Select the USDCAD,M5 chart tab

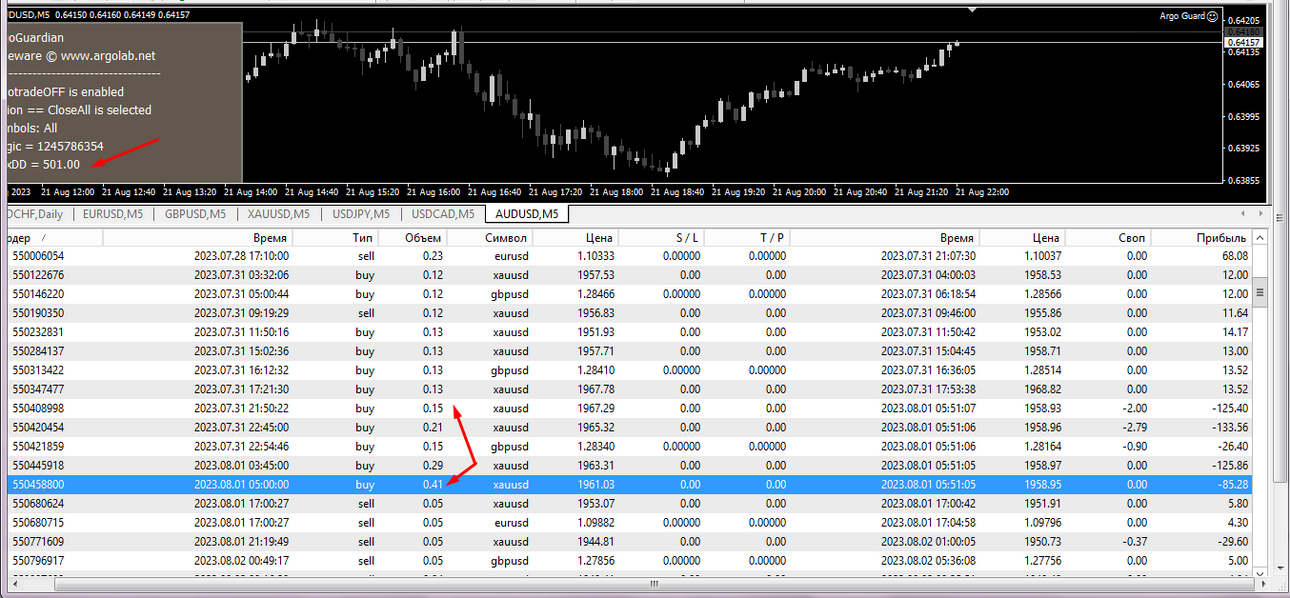click(443, 214)
